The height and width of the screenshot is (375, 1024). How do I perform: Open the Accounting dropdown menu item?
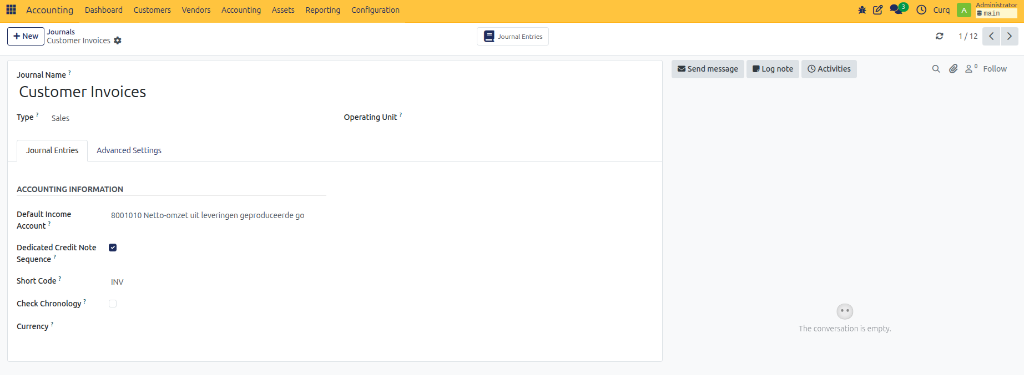(x=241, y=10)
